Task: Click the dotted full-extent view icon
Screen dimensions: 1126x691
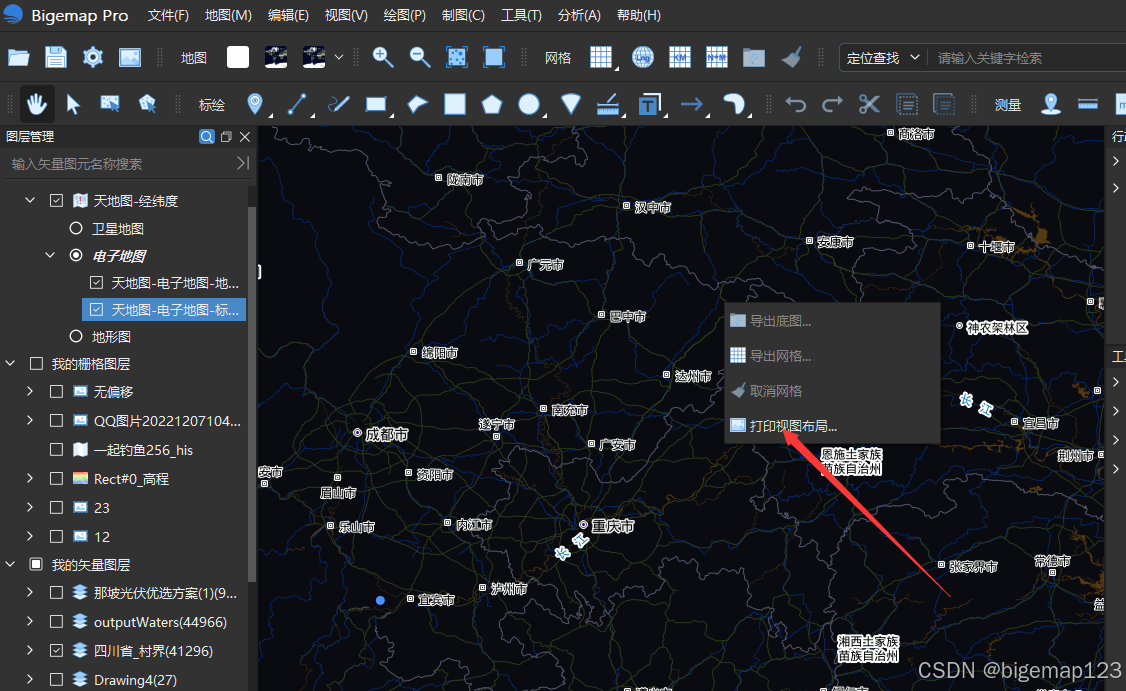Action: (457, 57)
